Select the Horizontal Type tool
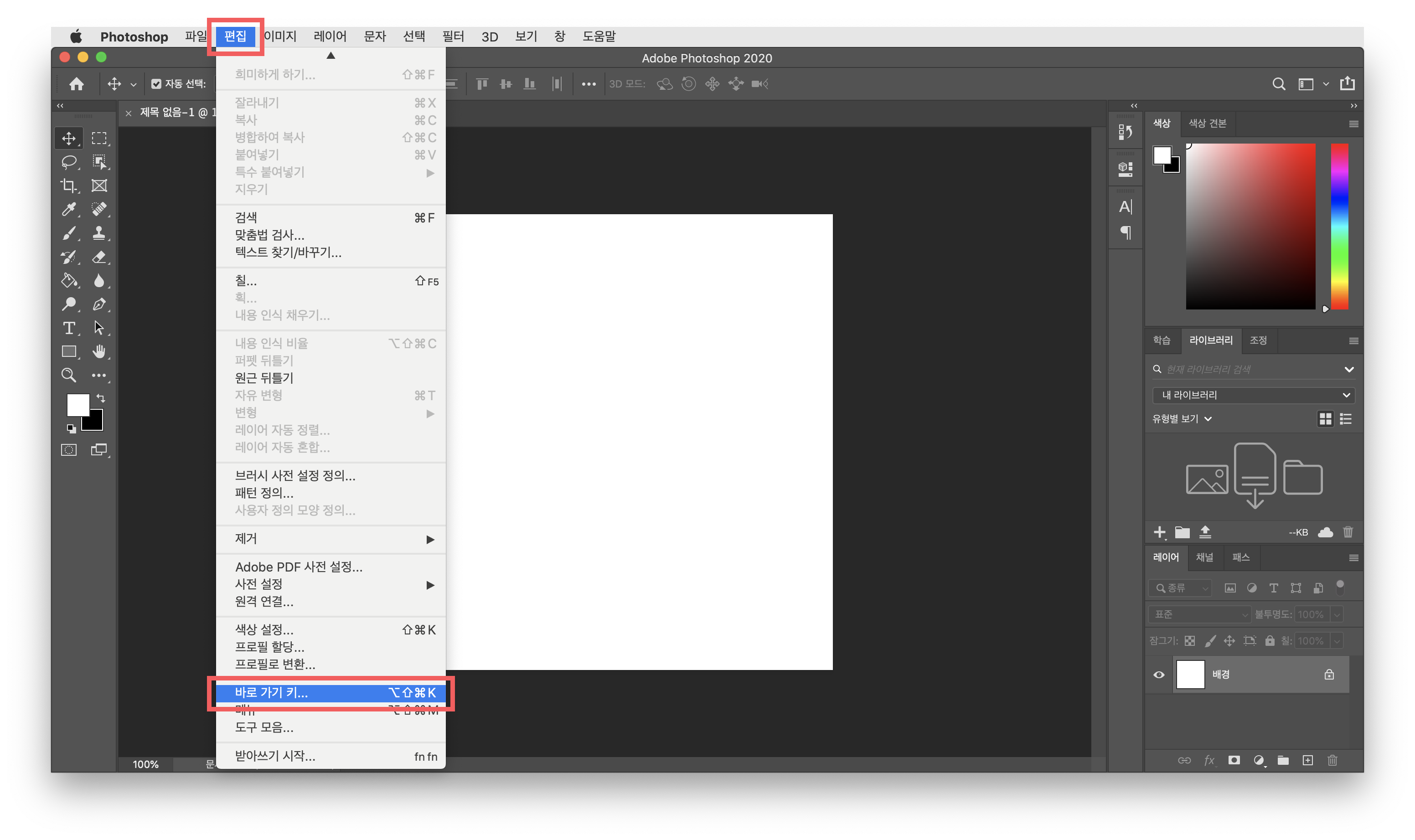This screenshot has height=840, width=1415. tap(69, 328)
